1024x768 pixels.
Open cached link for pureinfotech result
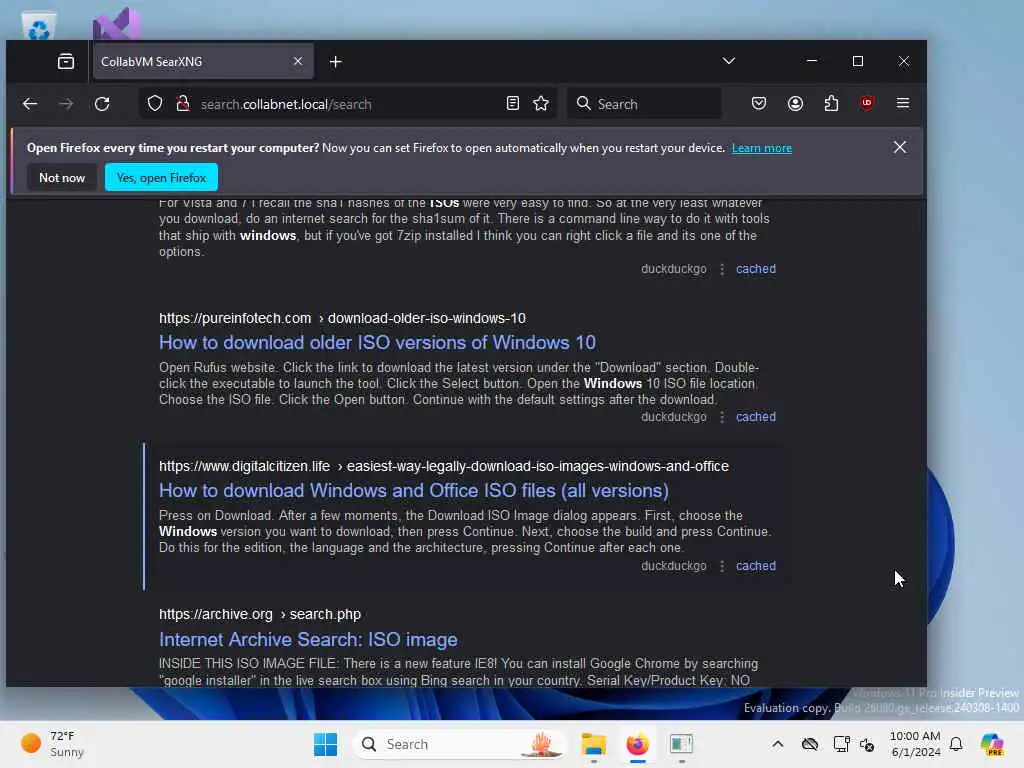coord(756,417)
